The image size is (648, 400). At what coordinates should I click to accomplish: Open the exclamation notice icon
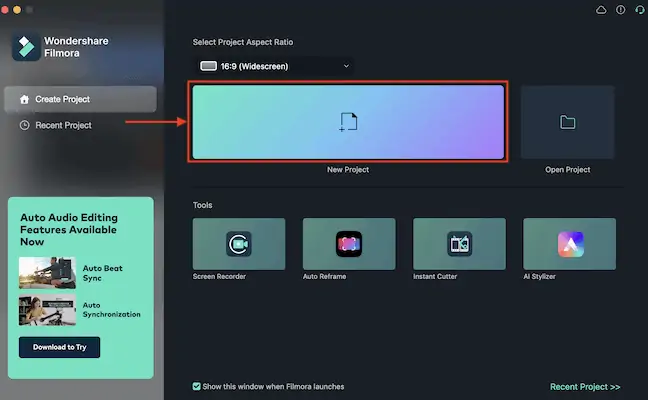click(620, 10)
